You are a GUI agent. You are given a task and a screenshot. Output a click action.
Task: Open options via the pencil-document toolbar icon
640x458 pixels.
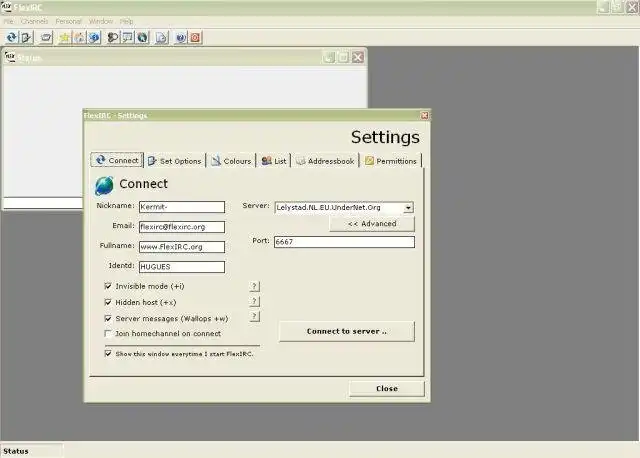(x=26, y=38)
